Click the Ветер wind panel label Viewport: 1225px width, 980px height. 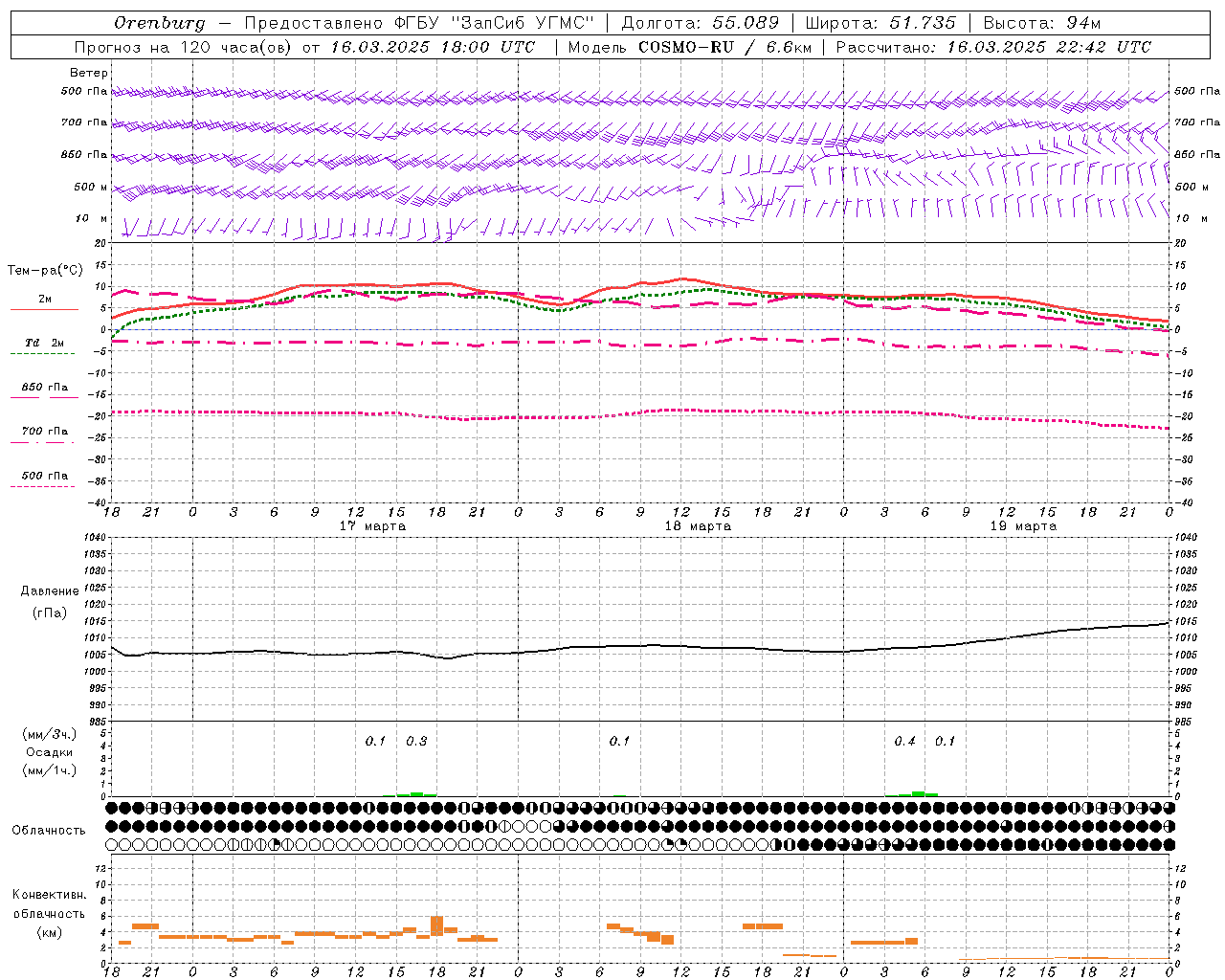88,73
